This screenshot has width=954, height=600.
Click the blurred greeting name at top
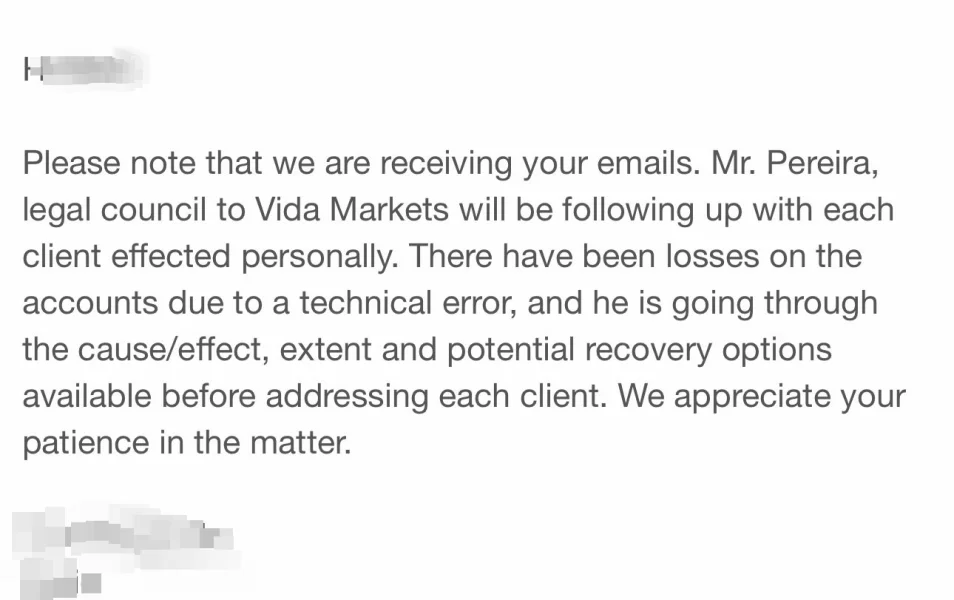tap(85, 69)
